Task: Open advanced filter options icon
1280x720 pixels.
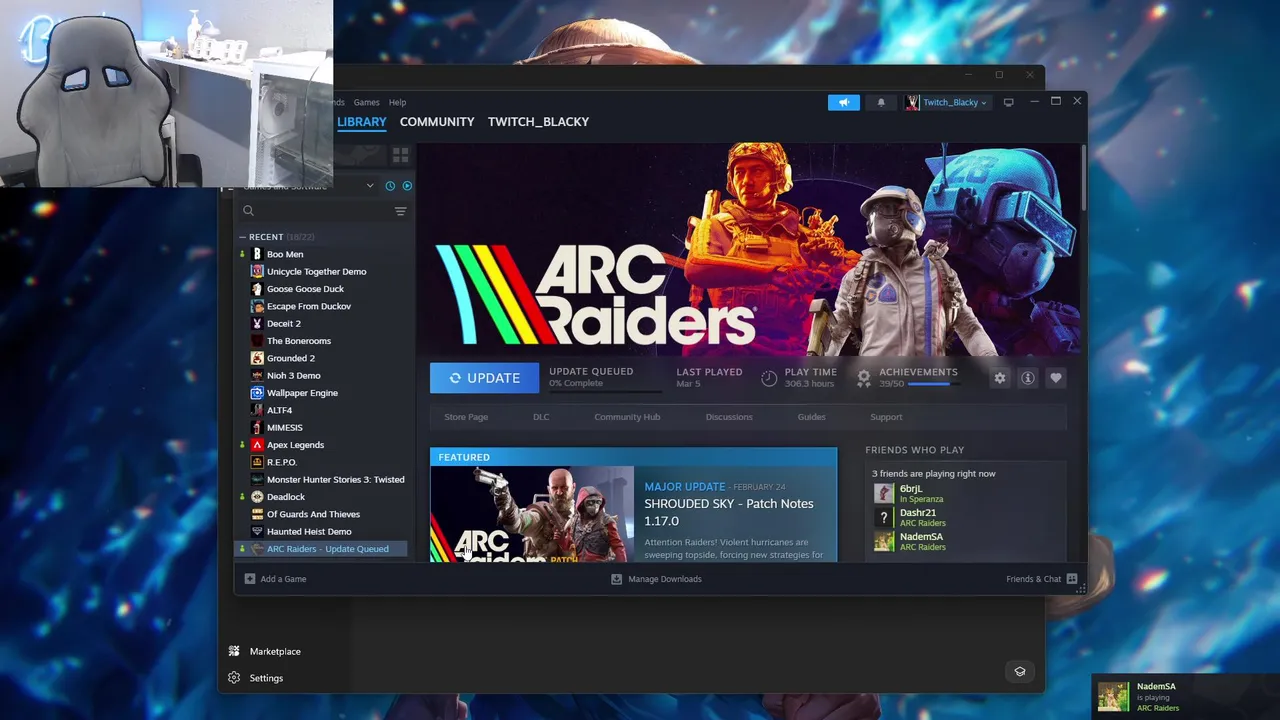Action: (400, 211)
